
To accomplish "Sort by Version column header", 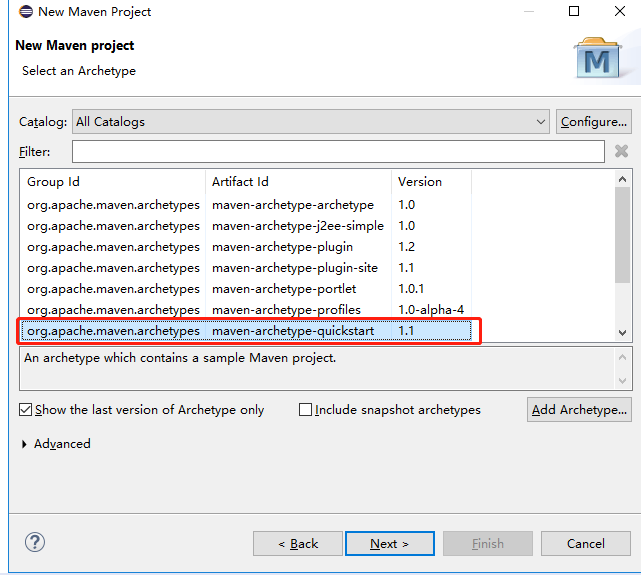I will point(431,181).
